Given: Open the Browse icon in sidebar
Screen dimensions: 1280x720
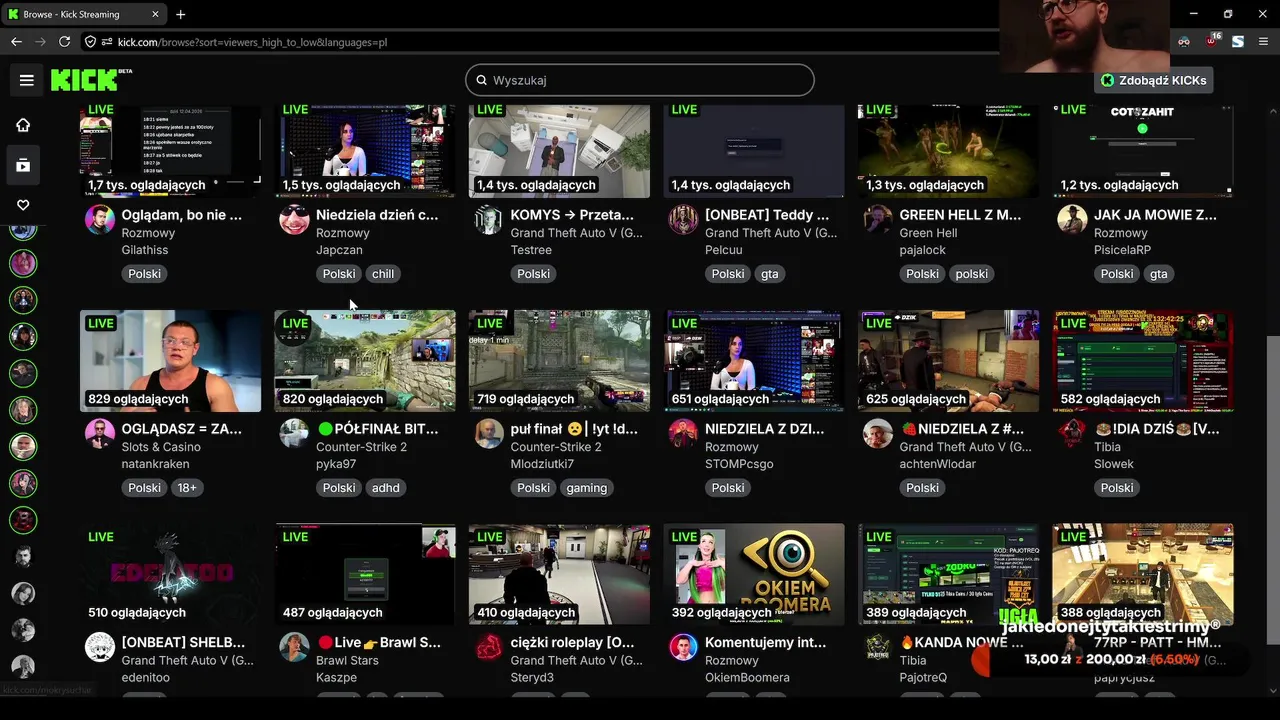Looking at the screenshot, I should (x=23, y=165).
